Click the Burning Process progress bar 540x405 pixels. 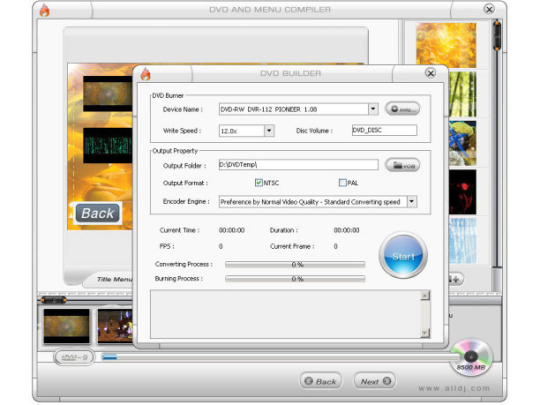(x=295, y=279)
